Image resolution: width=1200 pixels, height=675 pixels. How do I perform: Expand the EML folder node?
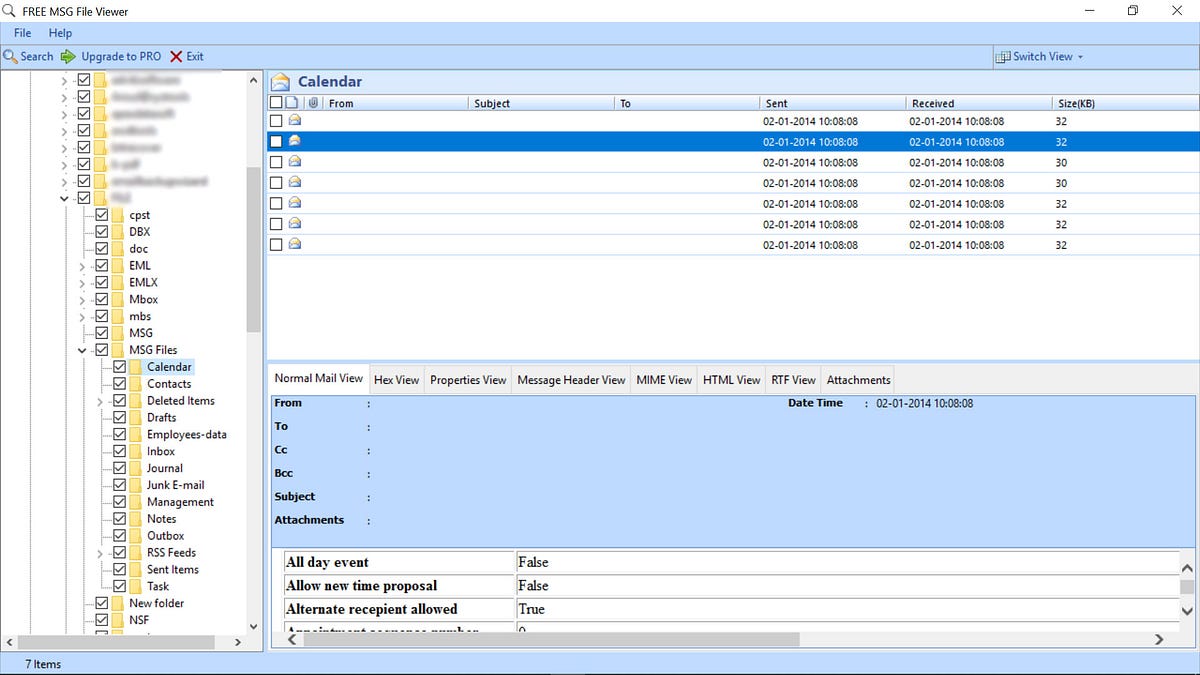click(x=82, y=266)
